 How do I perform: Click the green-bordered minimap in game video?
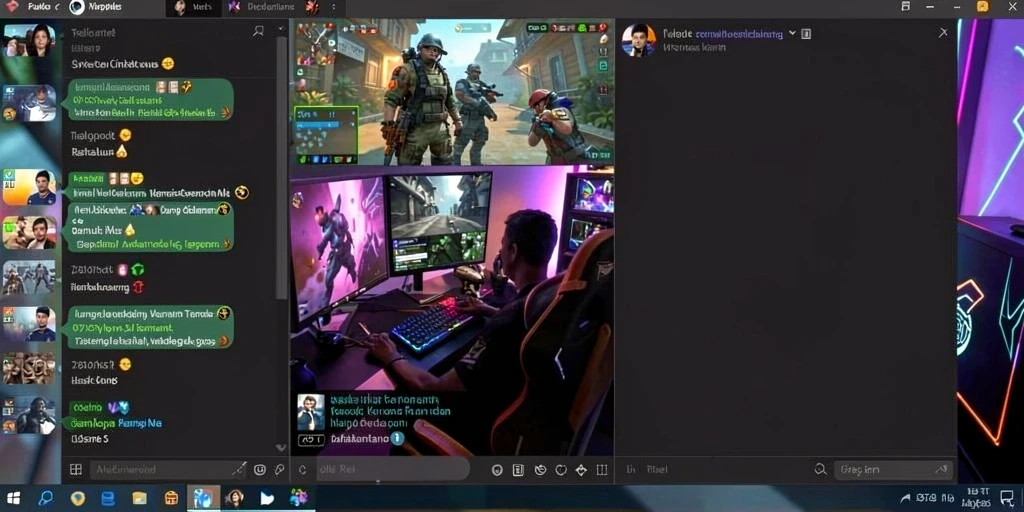tap(326, 135)
